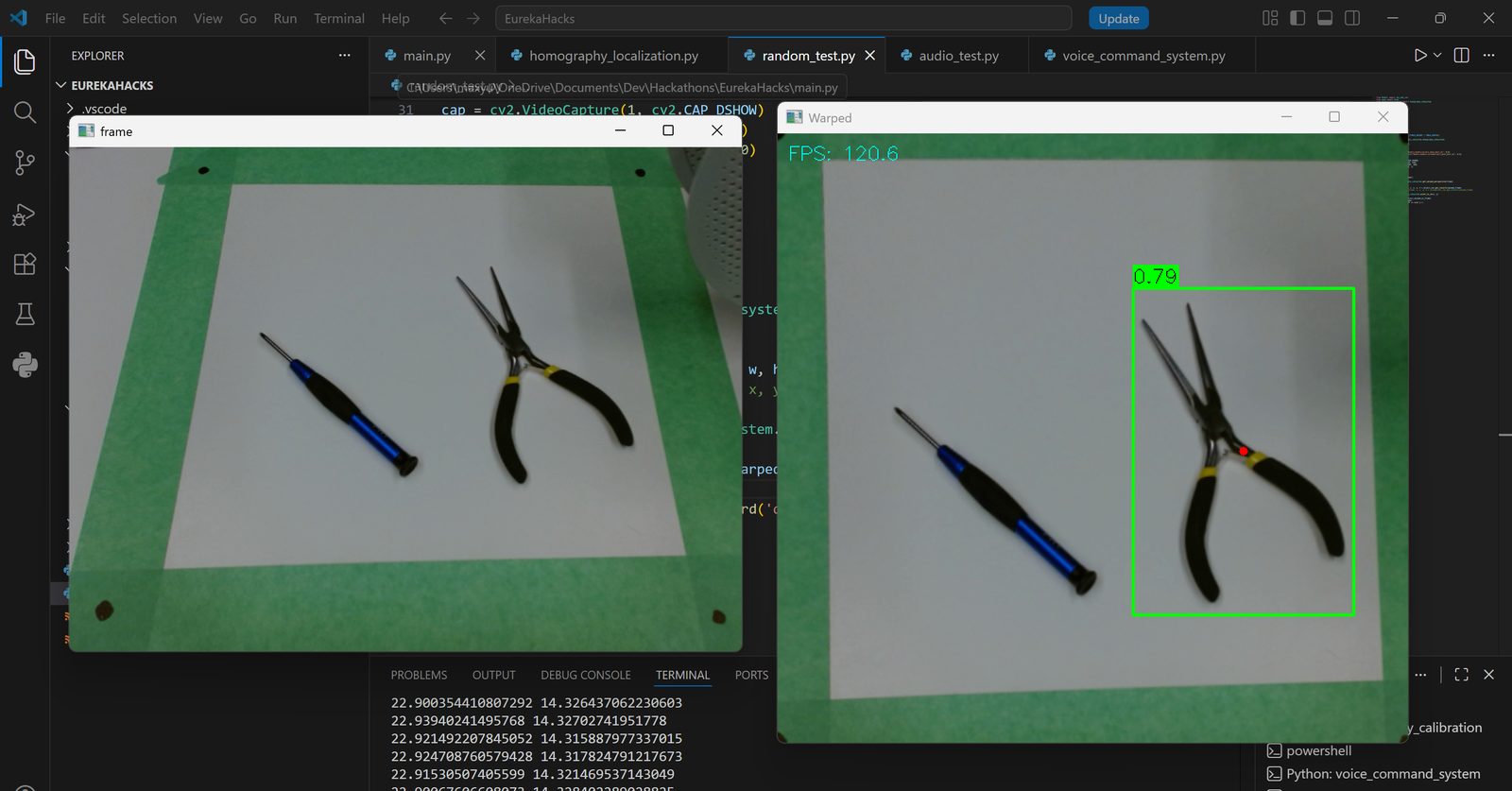Click Customize Layout icon in title bar
Viewport: 1512px width, 791px height.
point(1270,18)
